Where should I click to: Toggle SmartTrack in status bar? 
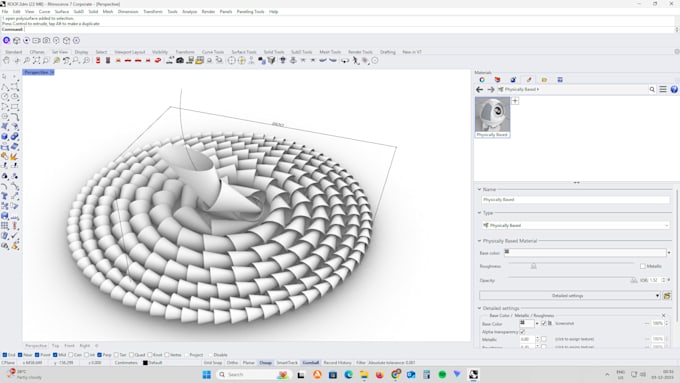287,363
